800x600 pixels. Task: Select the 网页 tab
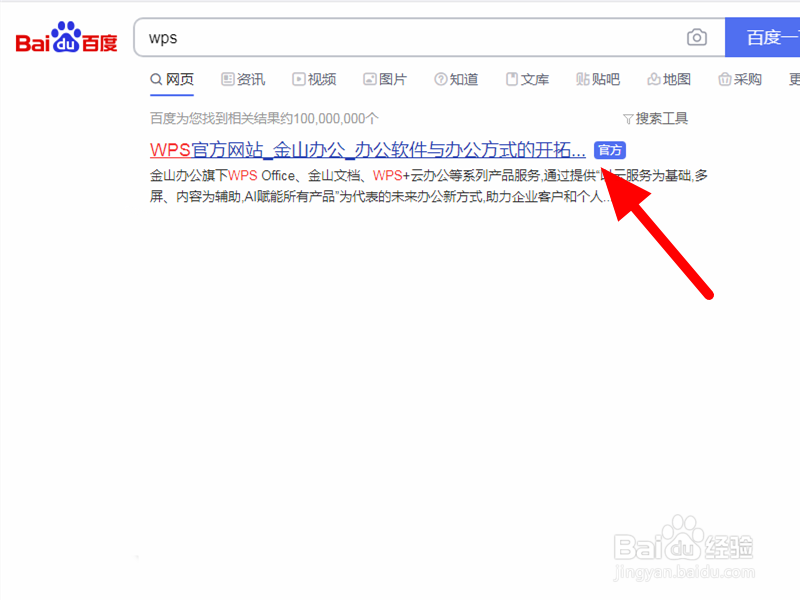[172, 80]
